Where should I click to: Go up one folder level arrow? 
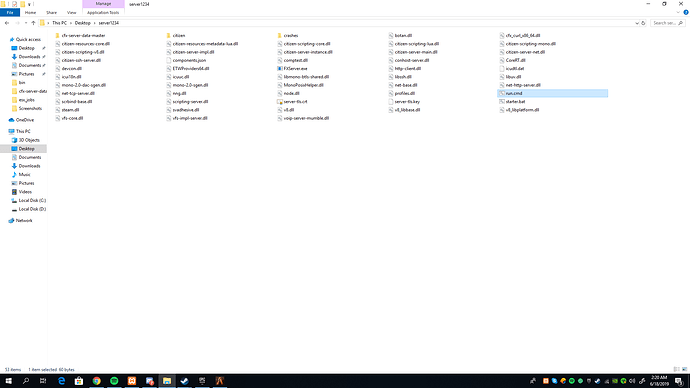tap(33, 23)
